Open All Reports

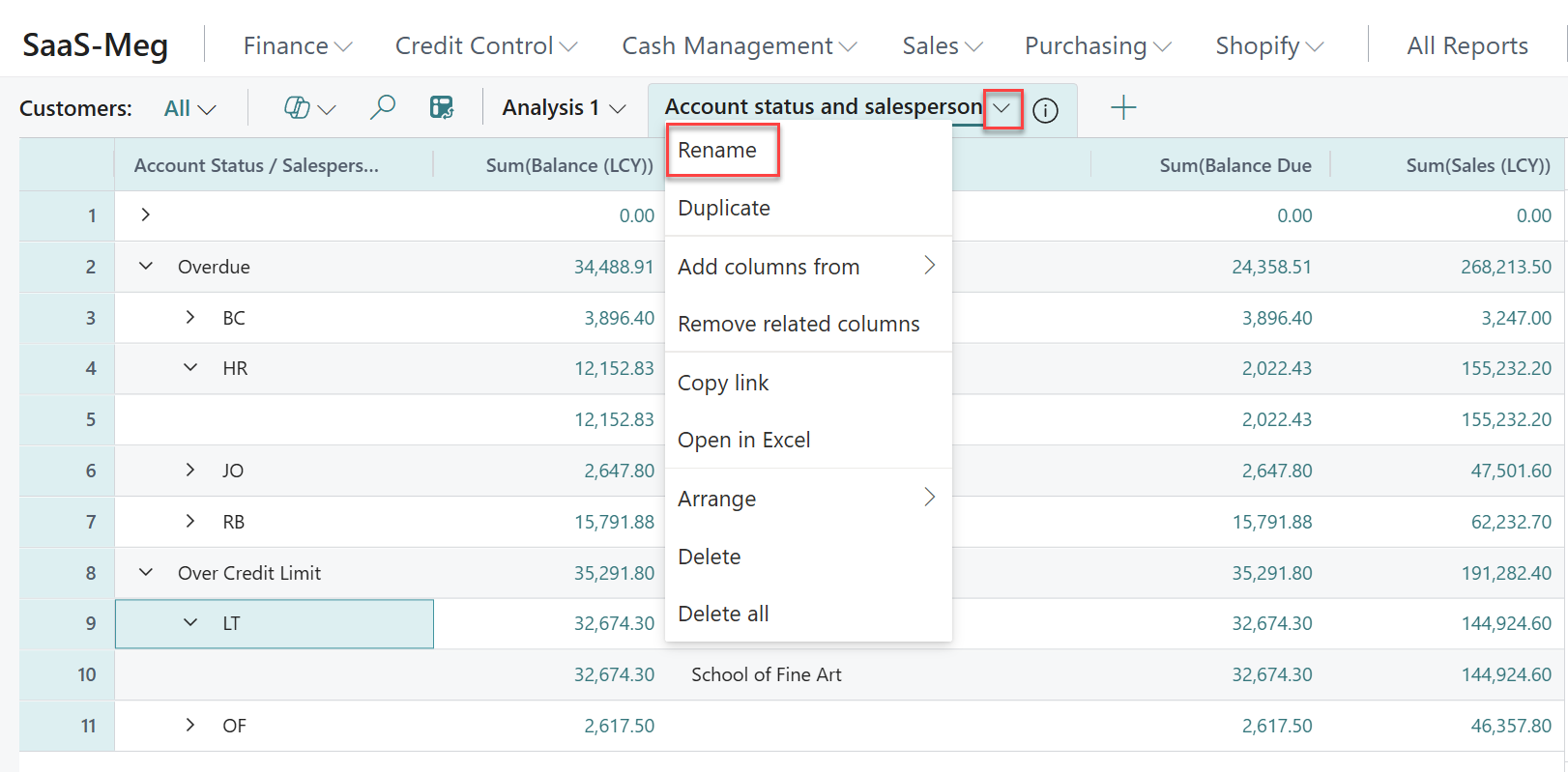coord(1466,45)
